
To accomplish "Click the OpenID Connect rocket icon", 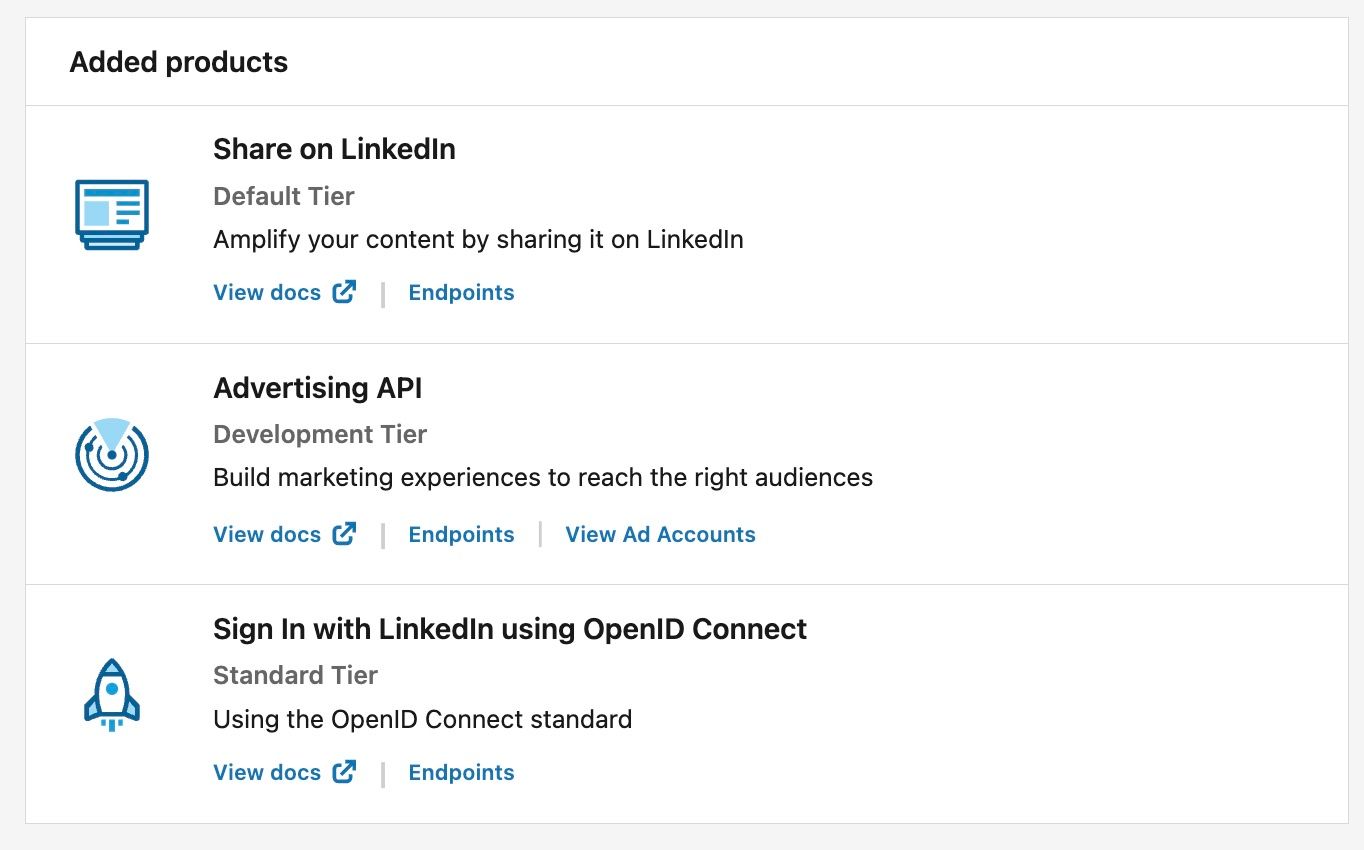I will point(112,695).
